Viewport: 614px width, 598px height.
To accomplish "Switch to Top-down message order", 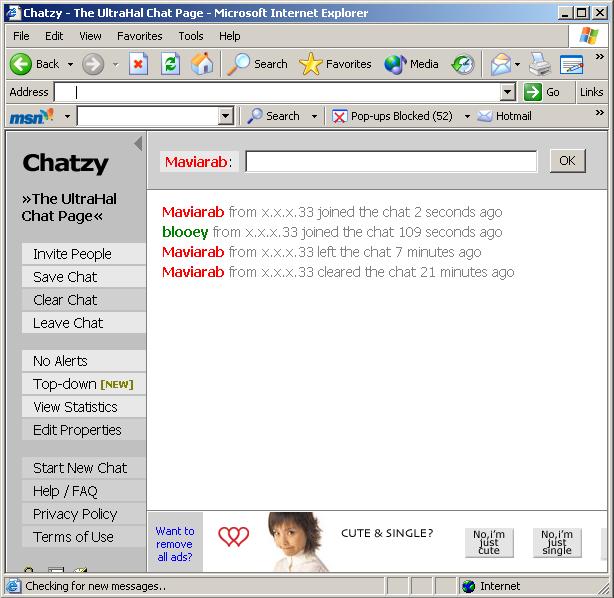I will [x=84, y=384].
